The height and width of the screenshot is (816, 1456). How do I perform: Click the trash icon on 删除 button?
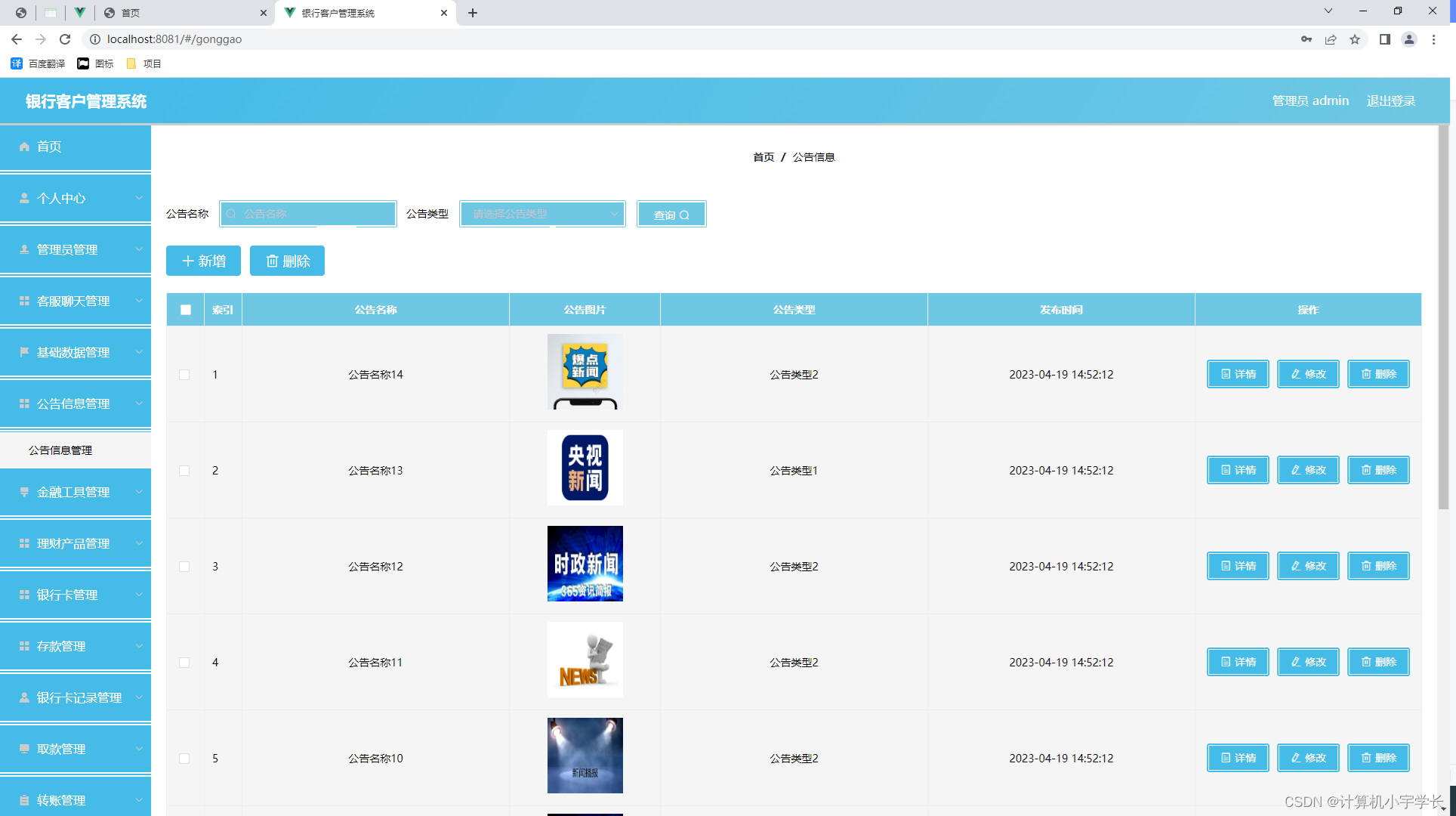point(273,261)
